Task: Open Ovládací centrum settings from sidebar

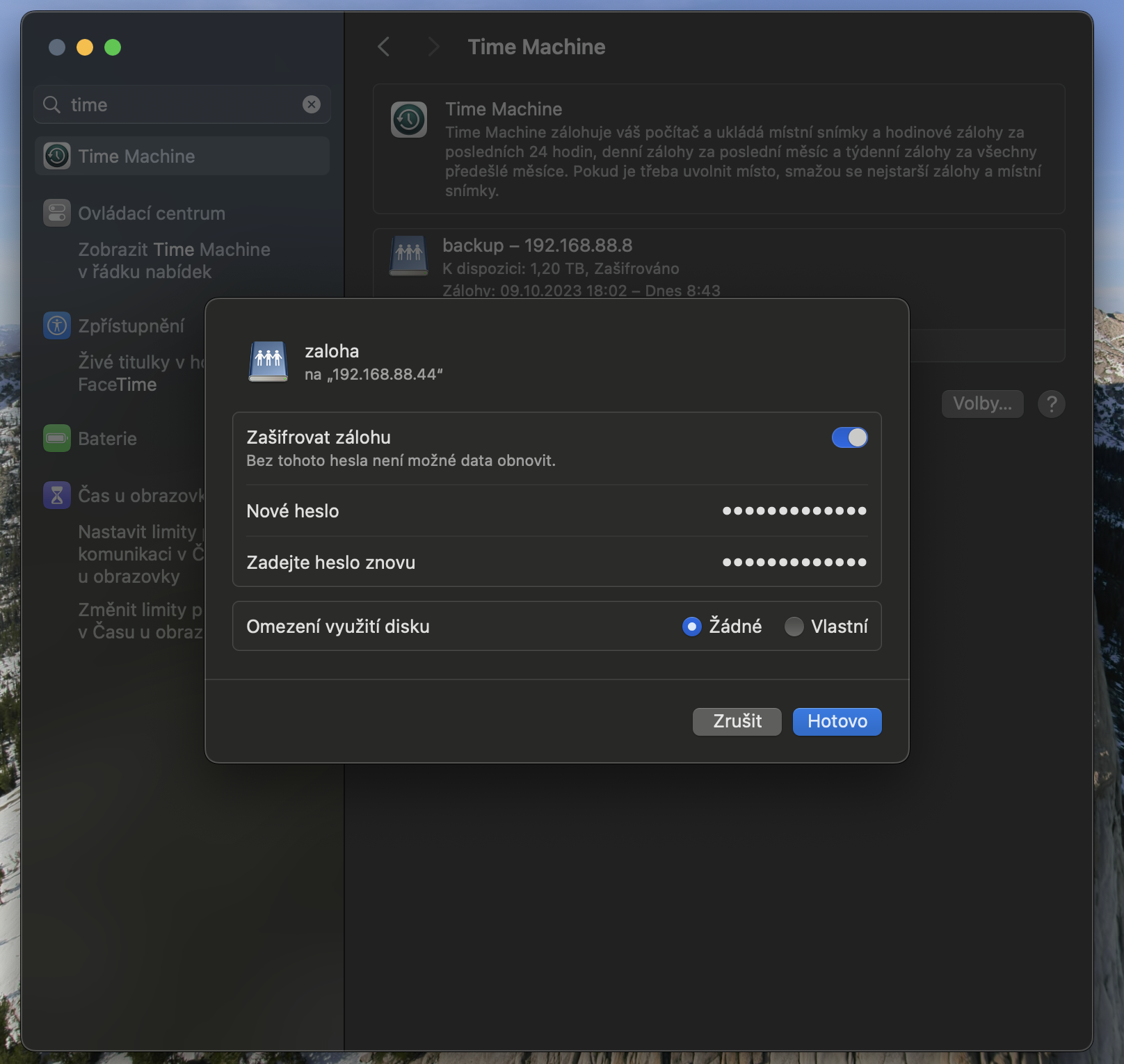Action: pyautogui.click(x=151, y=213)
